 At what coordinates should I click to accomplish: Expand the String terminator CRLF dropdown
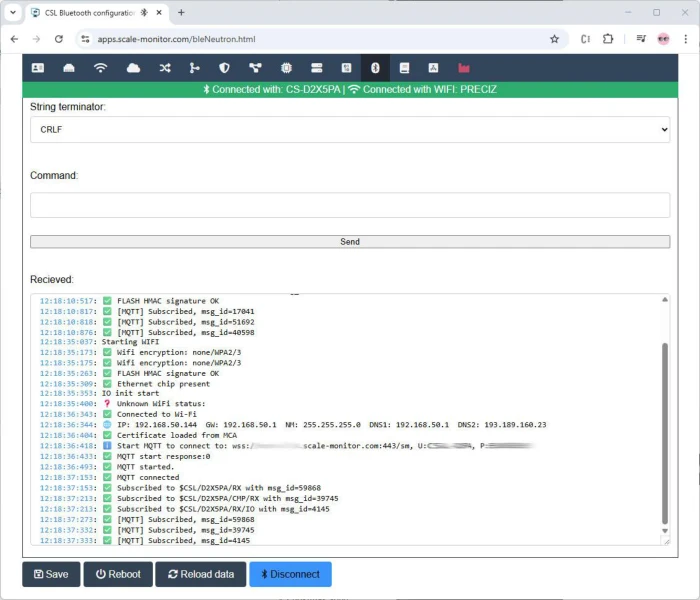(350, 129)
